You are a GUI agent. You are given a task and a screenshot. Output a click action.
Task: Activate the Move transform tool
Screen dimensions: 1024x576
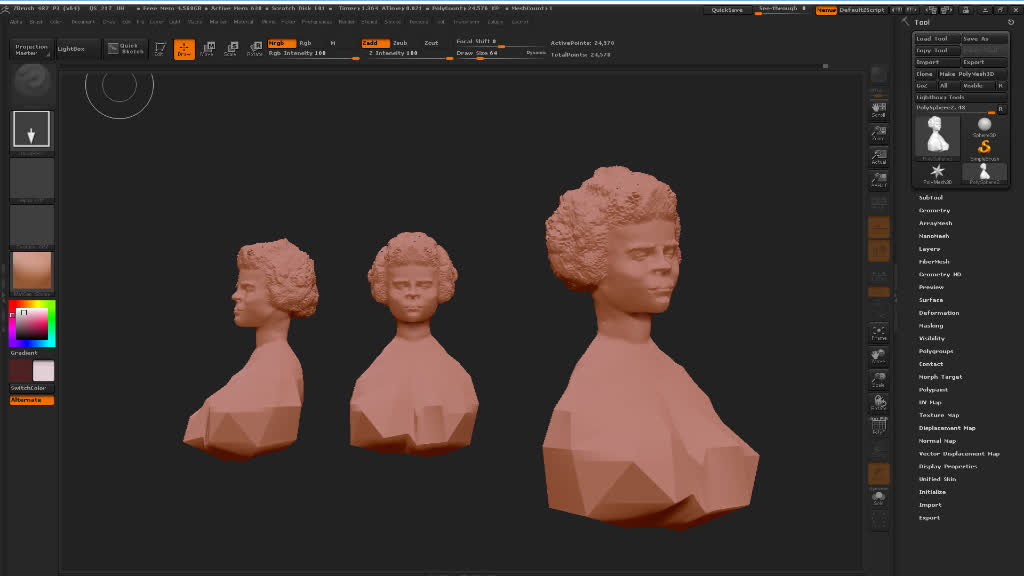[208, 49]
